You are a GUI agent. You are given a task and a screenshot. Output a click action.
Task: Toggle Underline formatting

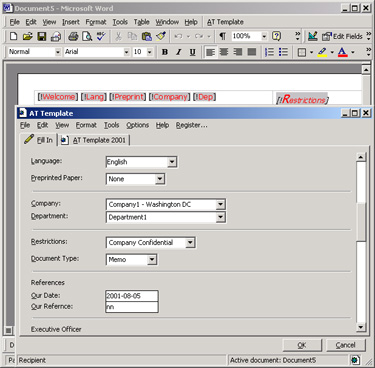[x=192, y=52]
